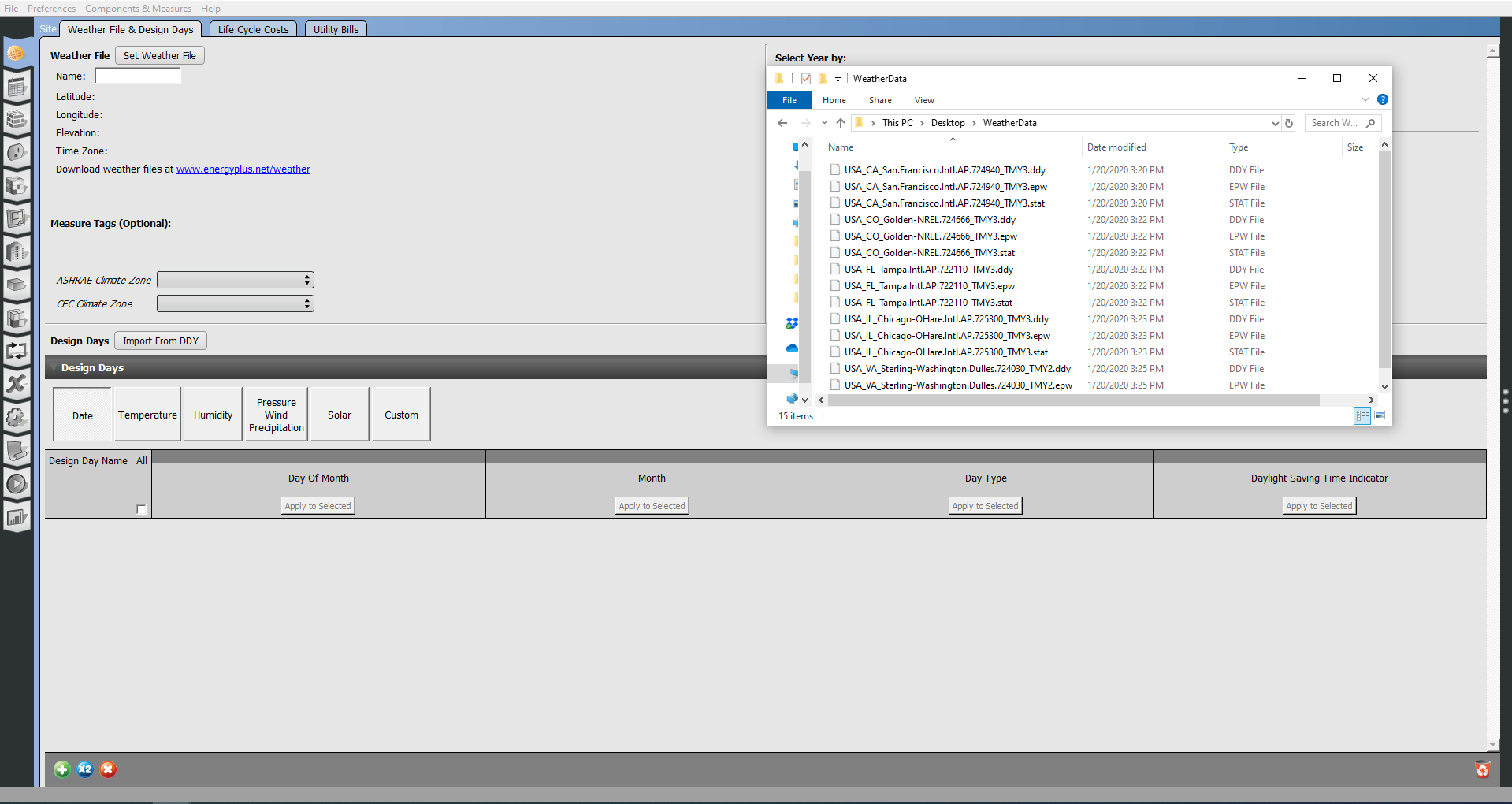Select the Constructions sidebar icon
1512x804 pixels.
pyautogui.click(x=17, y=120)
